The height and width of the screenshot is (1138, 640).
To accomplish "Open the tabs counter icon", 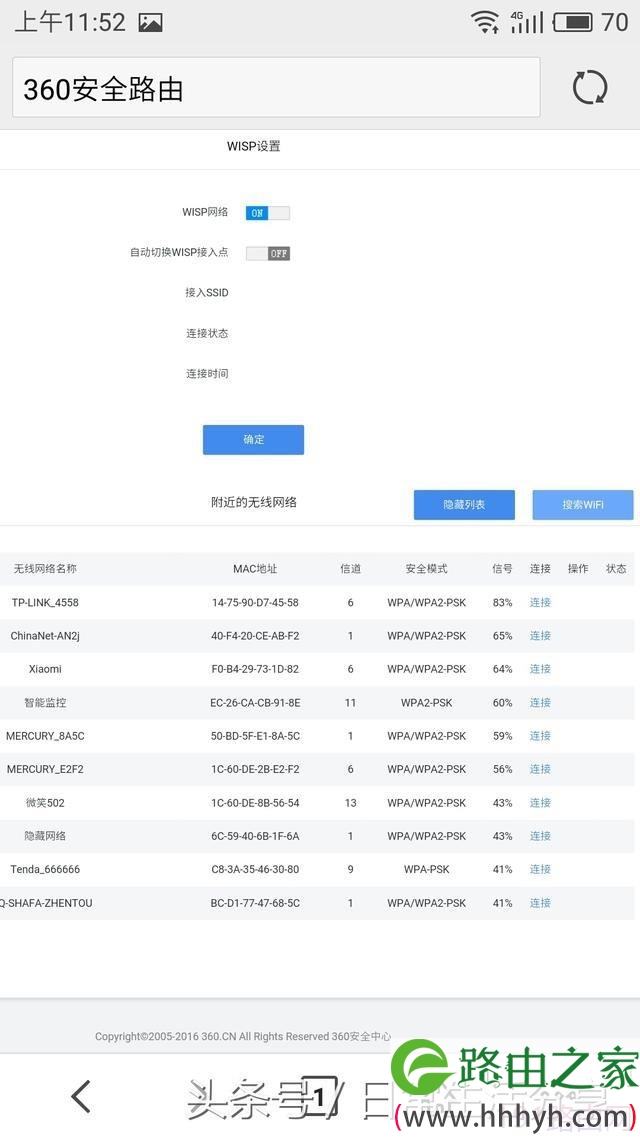I will [x=319, y=1096].
